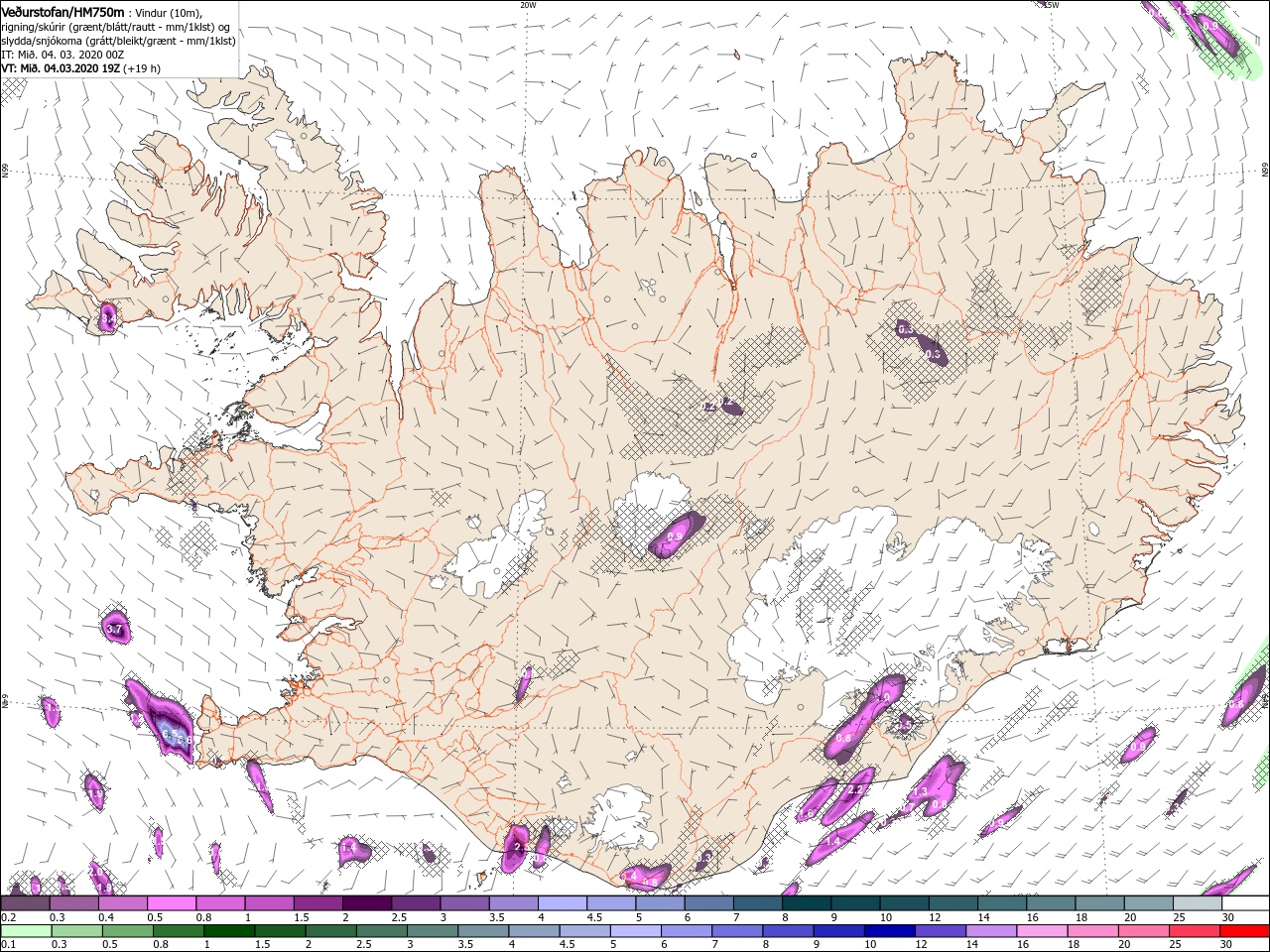
Task: Click the 'IT: Mið. 04. 03. 2020 00Z' line
Action: tap(63, 55)
